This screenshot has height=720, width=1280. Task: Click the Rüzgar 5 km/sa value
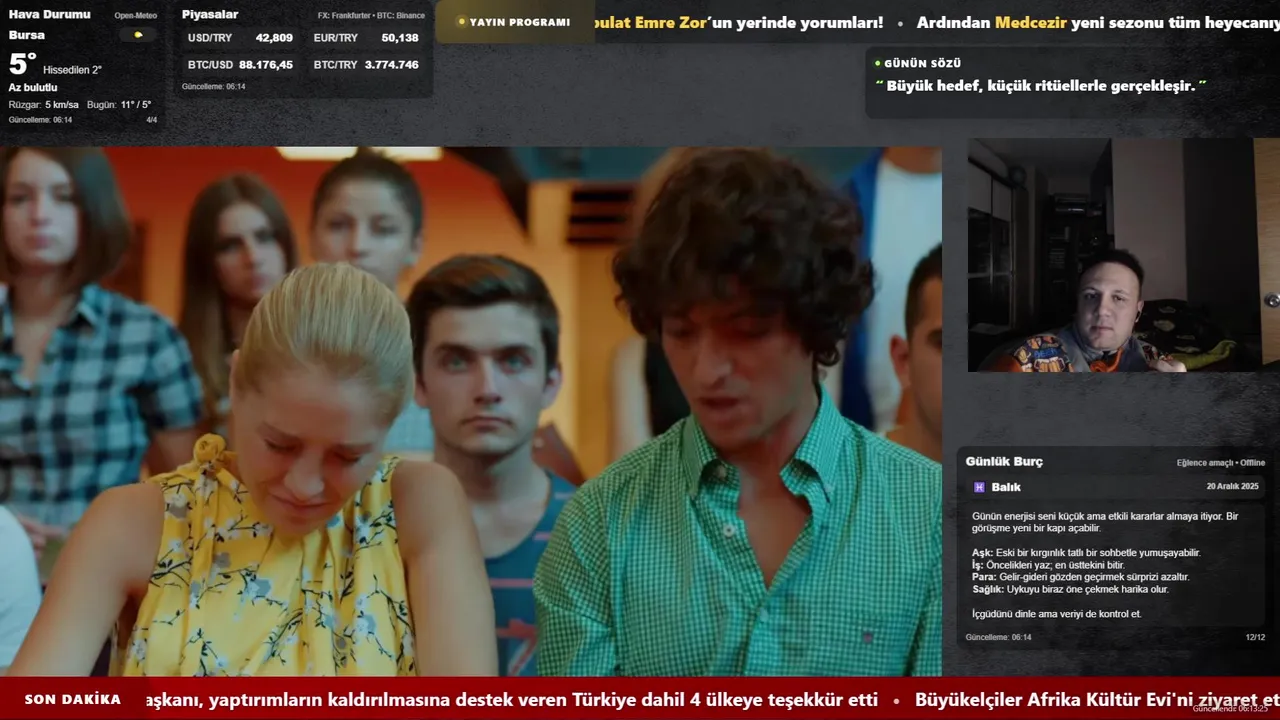(x=43, y=105)
